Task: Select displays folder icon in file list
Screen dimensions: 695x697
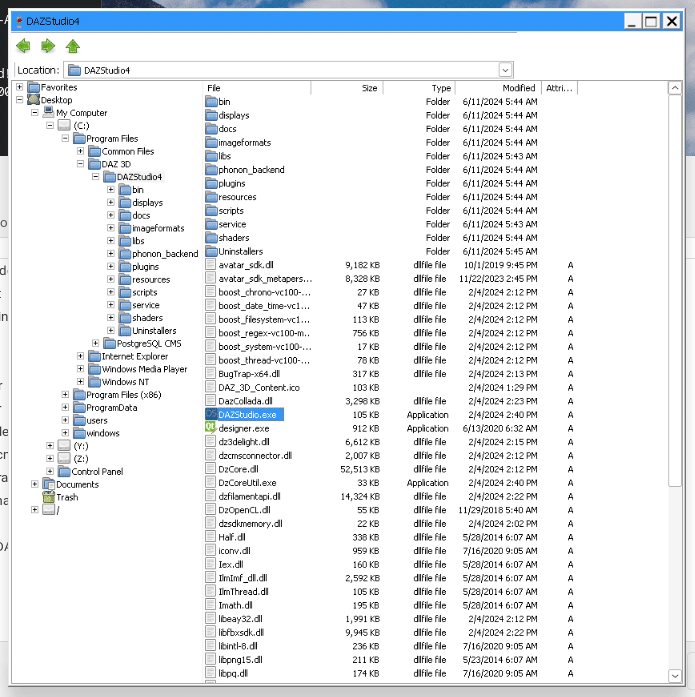Action: click(x=212, y=115)
